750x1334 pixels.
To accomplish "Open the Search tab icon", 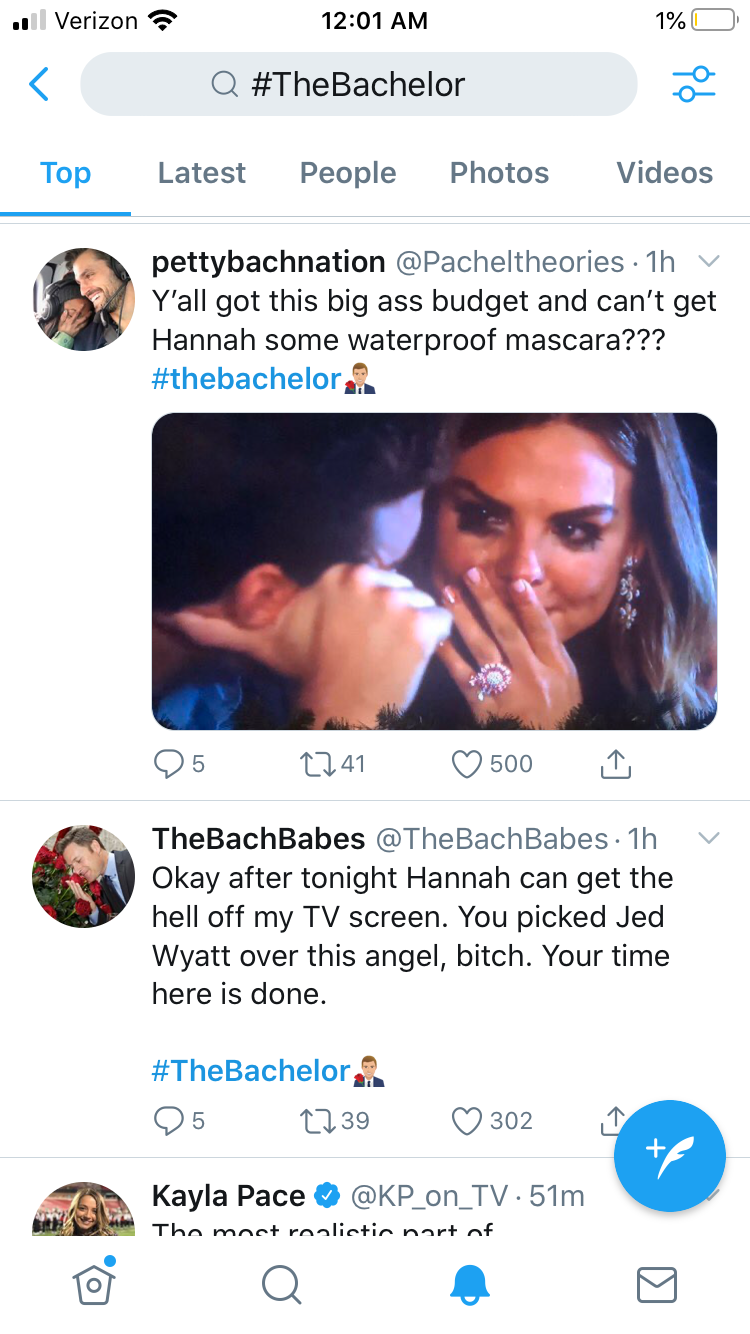I will (x=281, y=1284).
